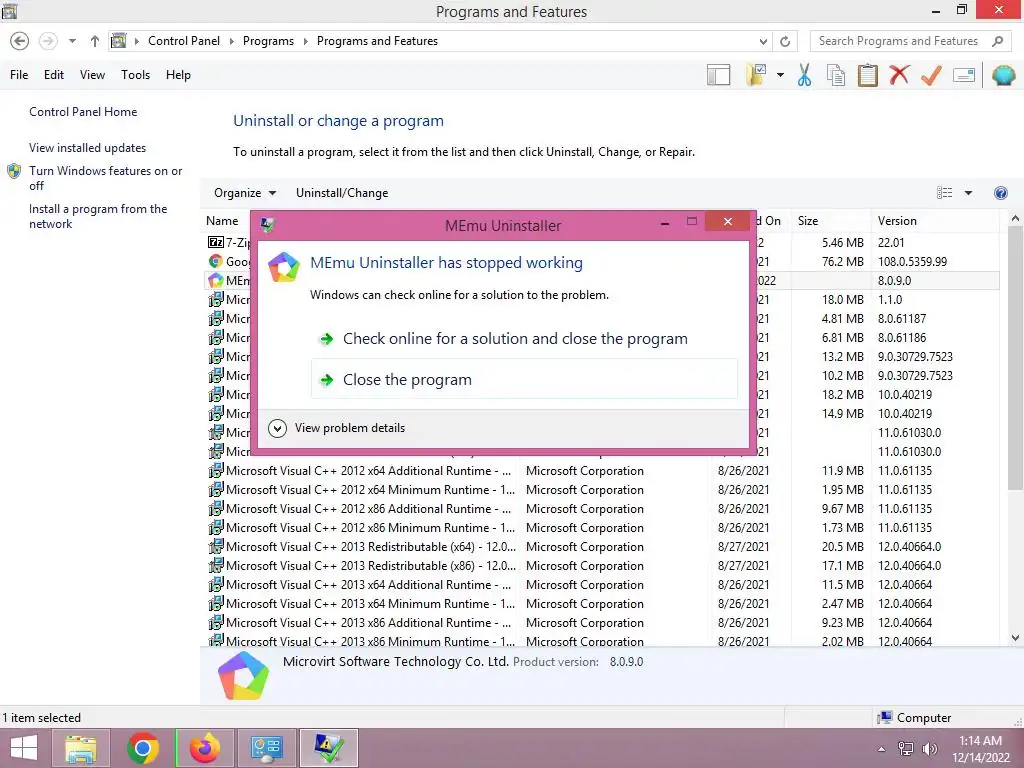Expand arrow after Control Panel breadcrumb
Image resolution: width=1024 pixels, height=768 pixels.
click(x=231, y=41)
